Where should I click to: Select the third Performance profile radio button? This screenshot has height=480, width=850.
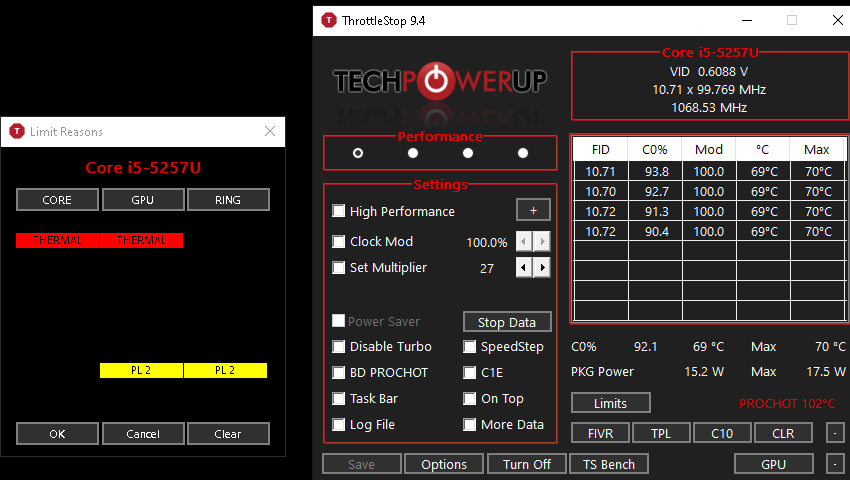tap(468, 153)
